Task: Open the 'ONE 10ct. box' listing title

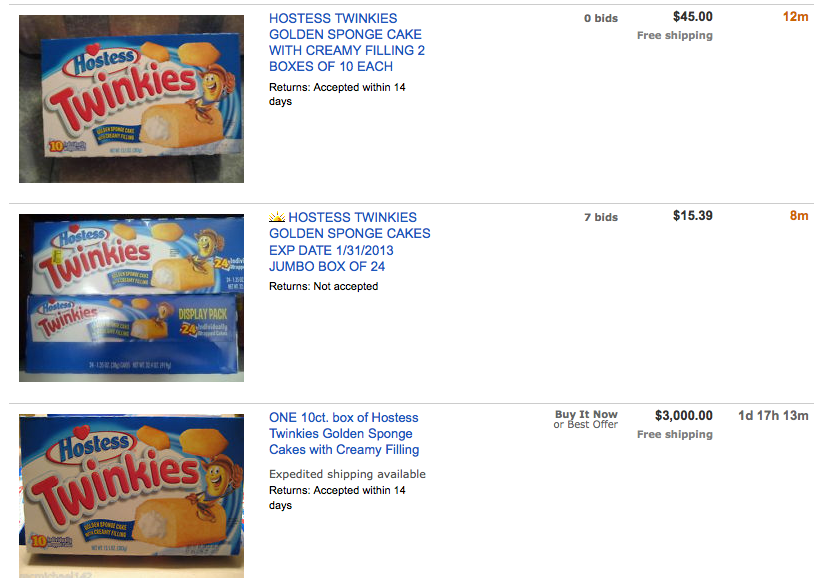Action: click(x=344, y=433)
